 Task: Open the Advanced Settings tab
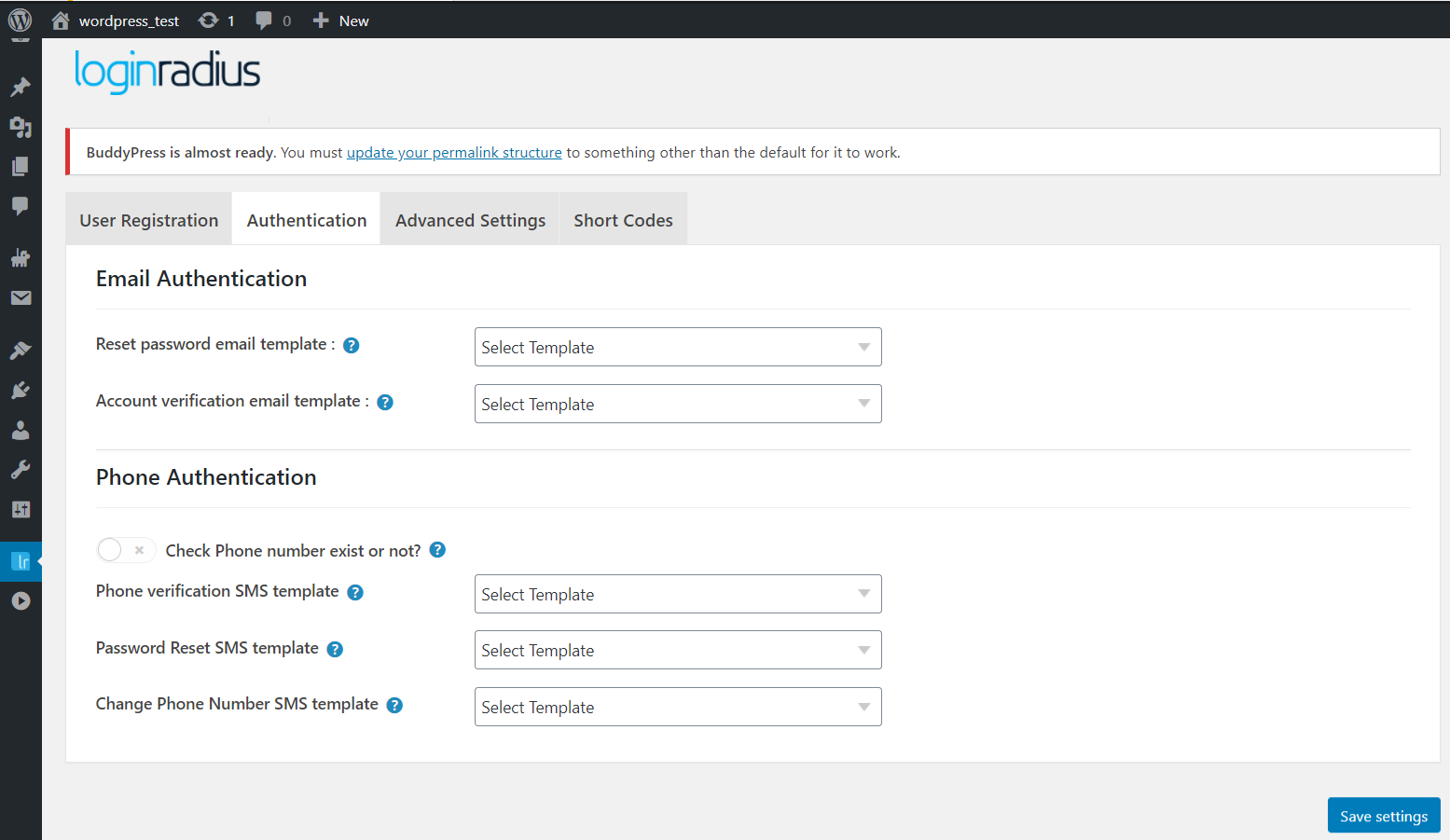(470, 219)
